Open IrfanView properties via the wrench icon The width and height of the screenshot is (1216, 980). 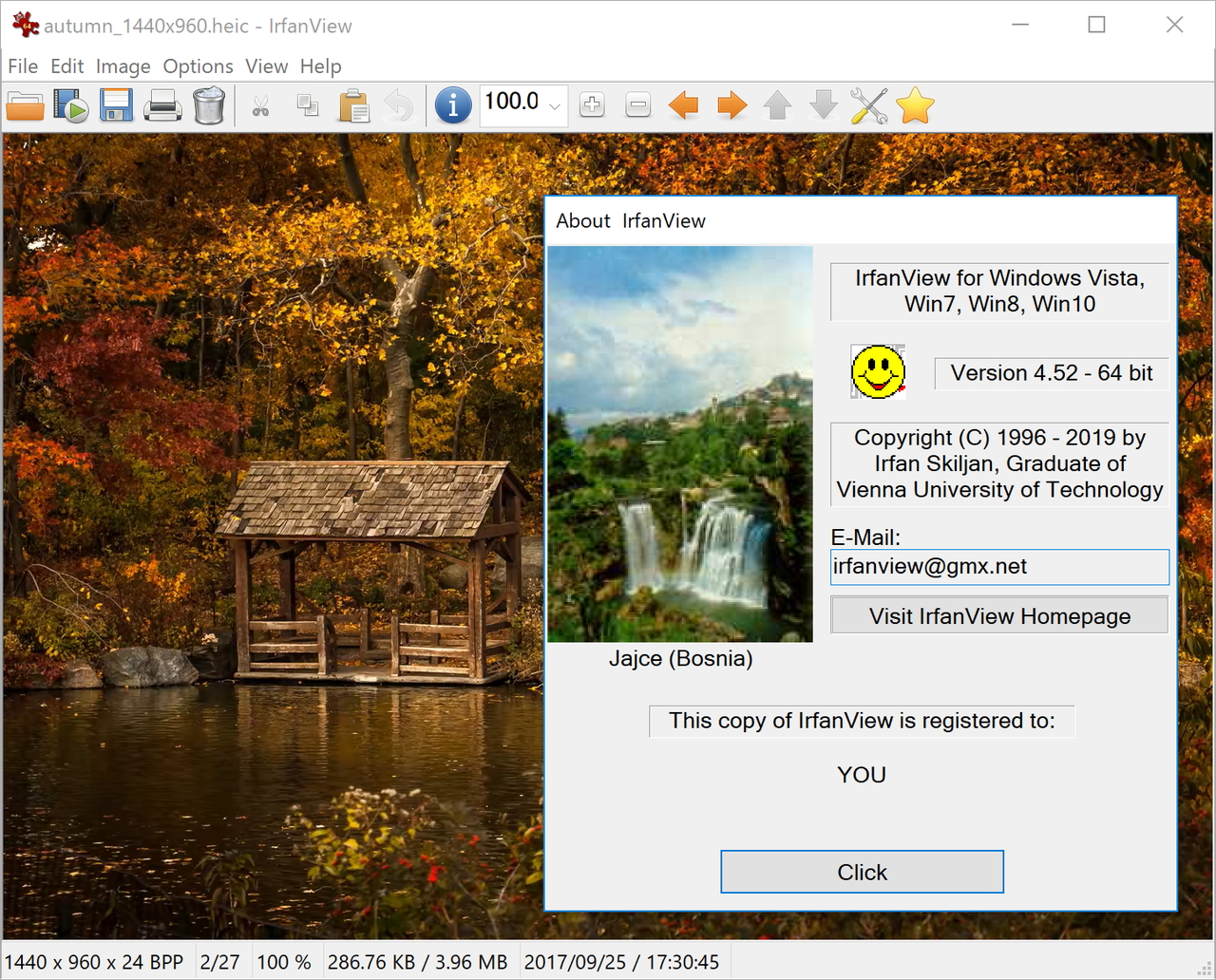pyautogui.click(x=869, y=105)
